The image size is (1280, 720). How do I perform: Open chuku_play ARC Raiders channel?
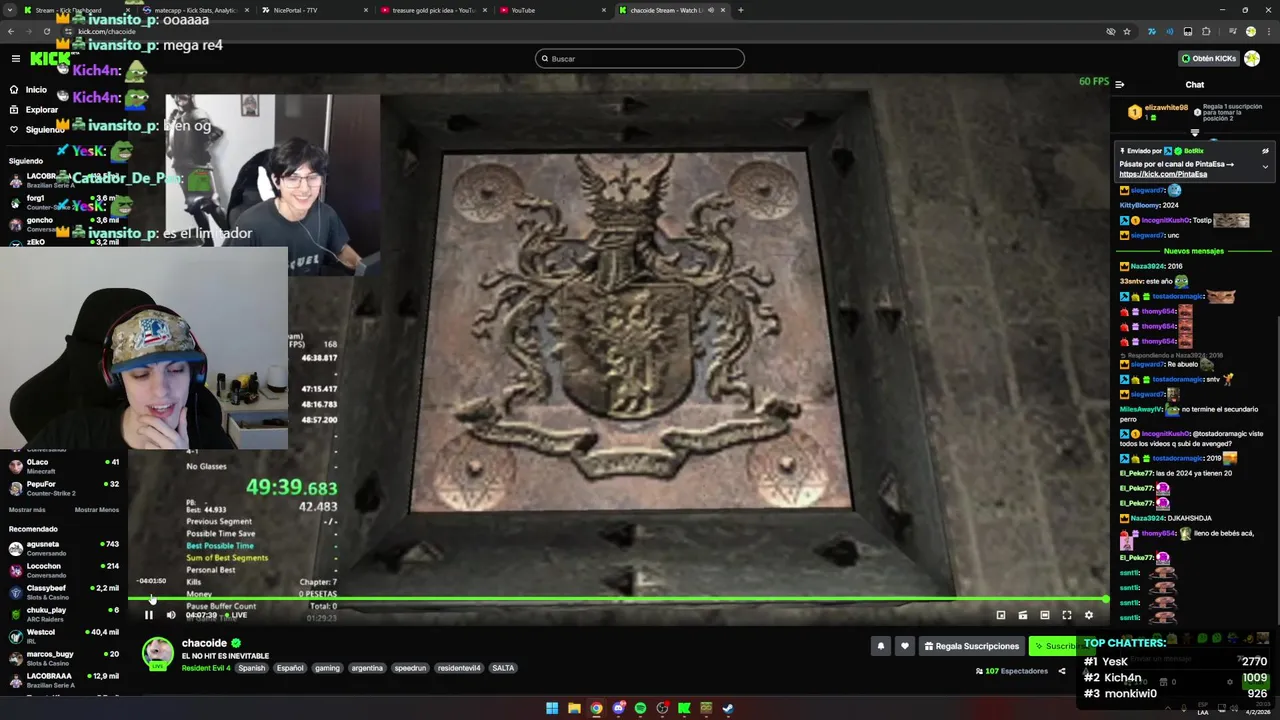pyautogui.click(x=64, y=614)
